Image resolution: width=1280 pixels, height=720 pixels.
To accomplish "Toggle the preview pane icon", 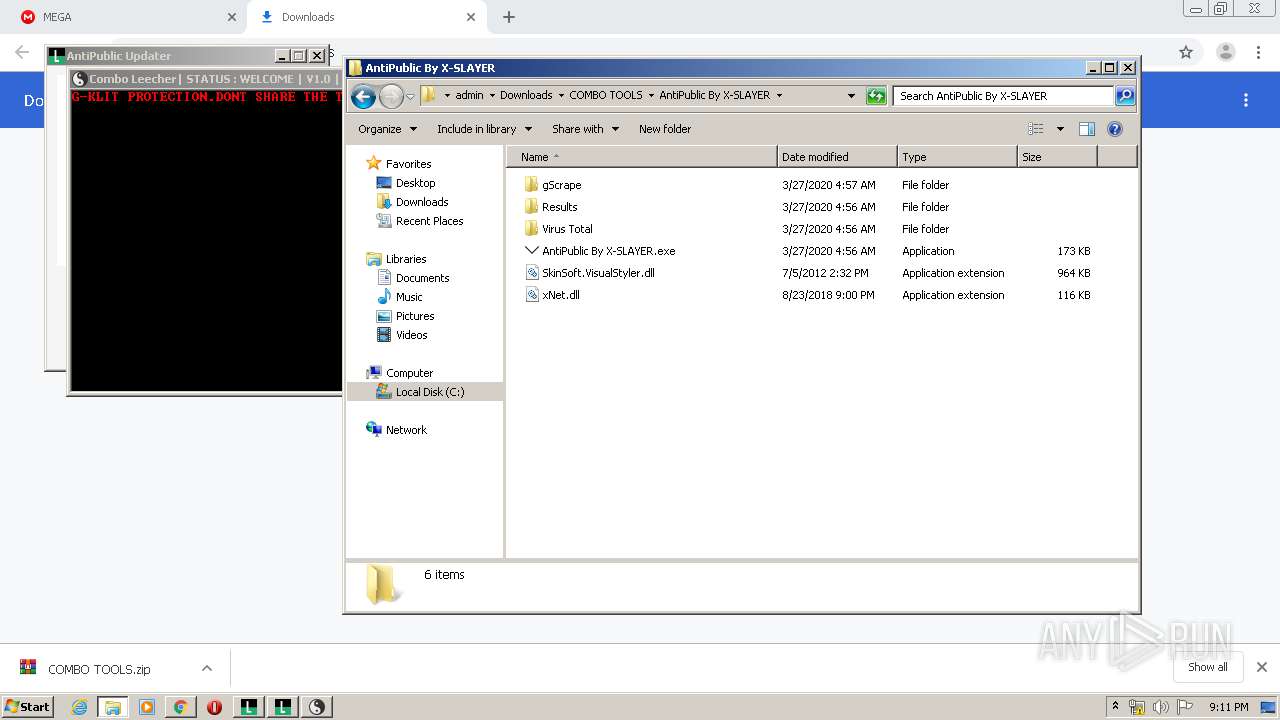I will pos(1087,129).
